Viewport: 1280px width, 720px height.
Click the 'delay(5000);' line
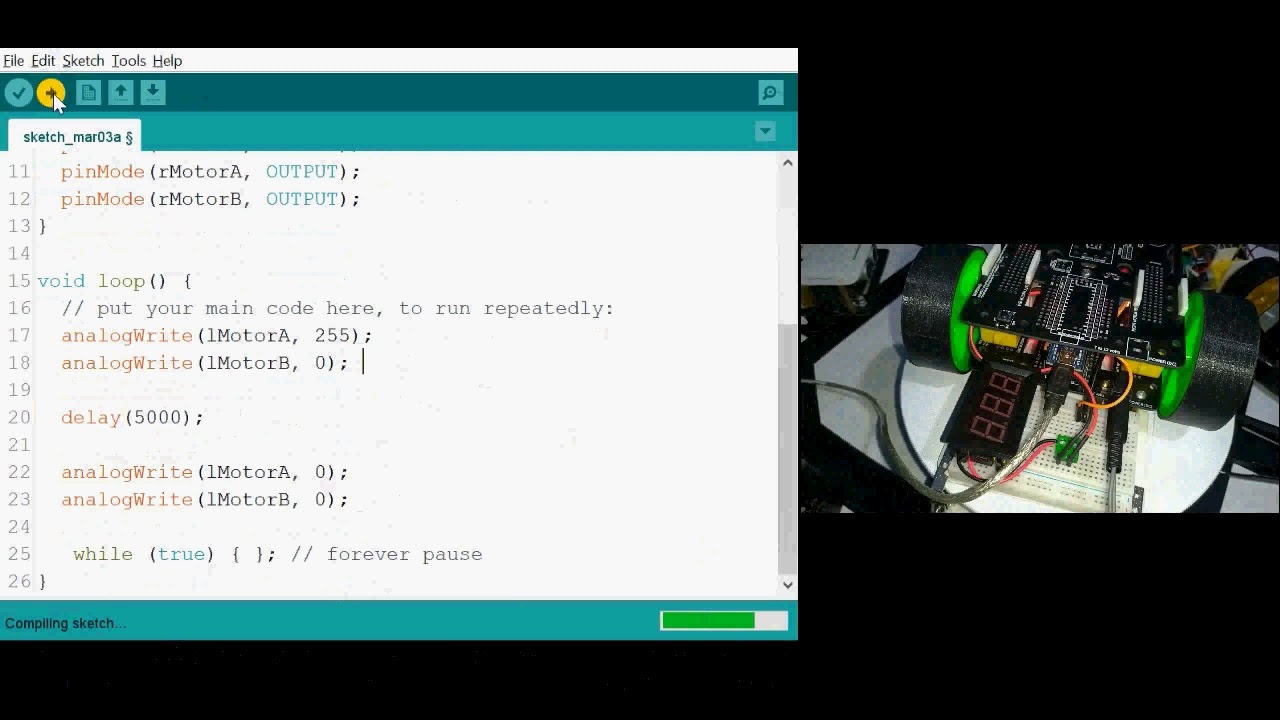click(132, 417)
